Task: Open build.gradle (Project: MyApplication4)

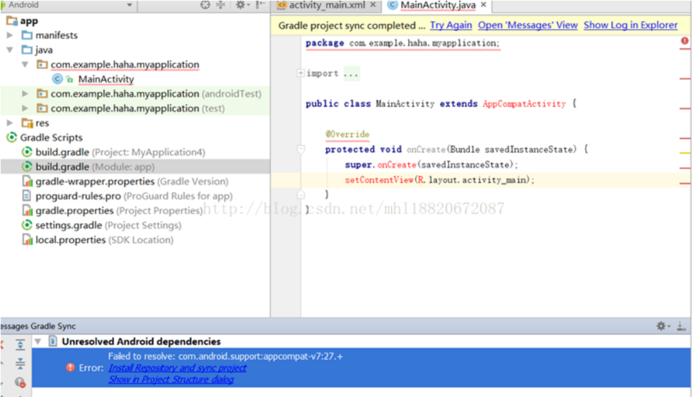Action: coord(120,152)
